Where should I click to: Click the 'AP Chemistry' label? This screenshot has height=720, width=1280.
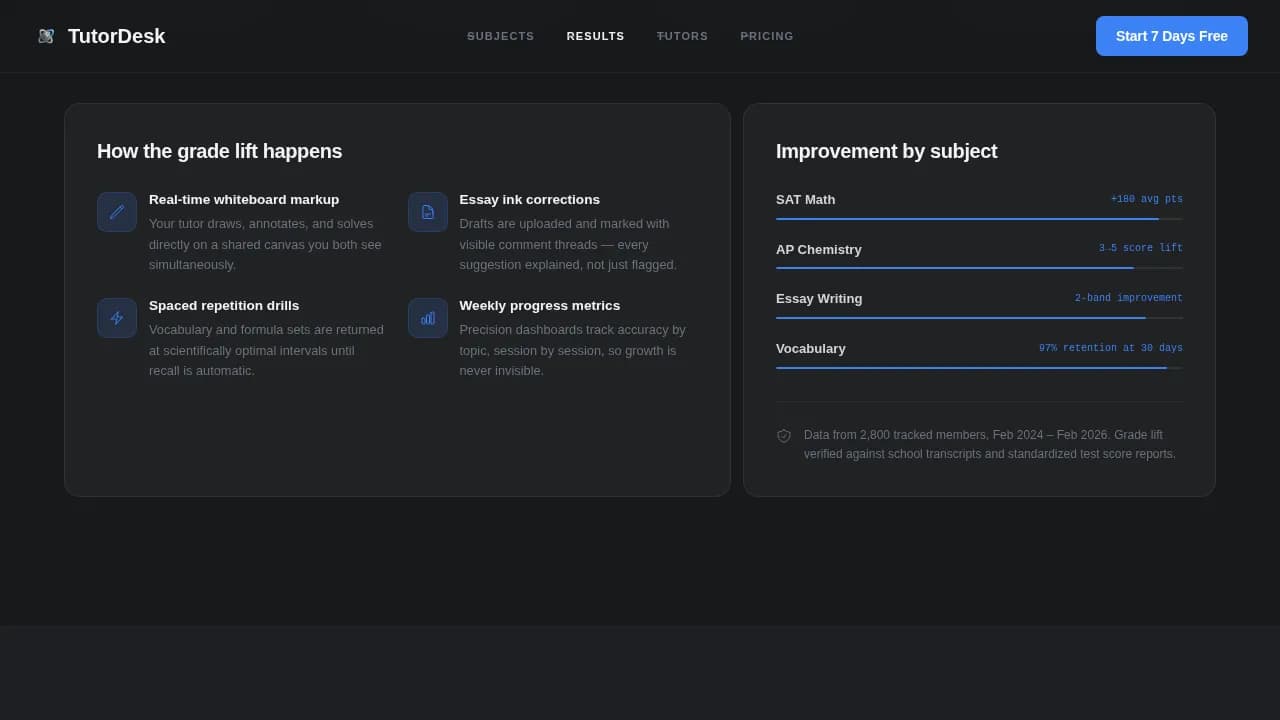point(819,250)
